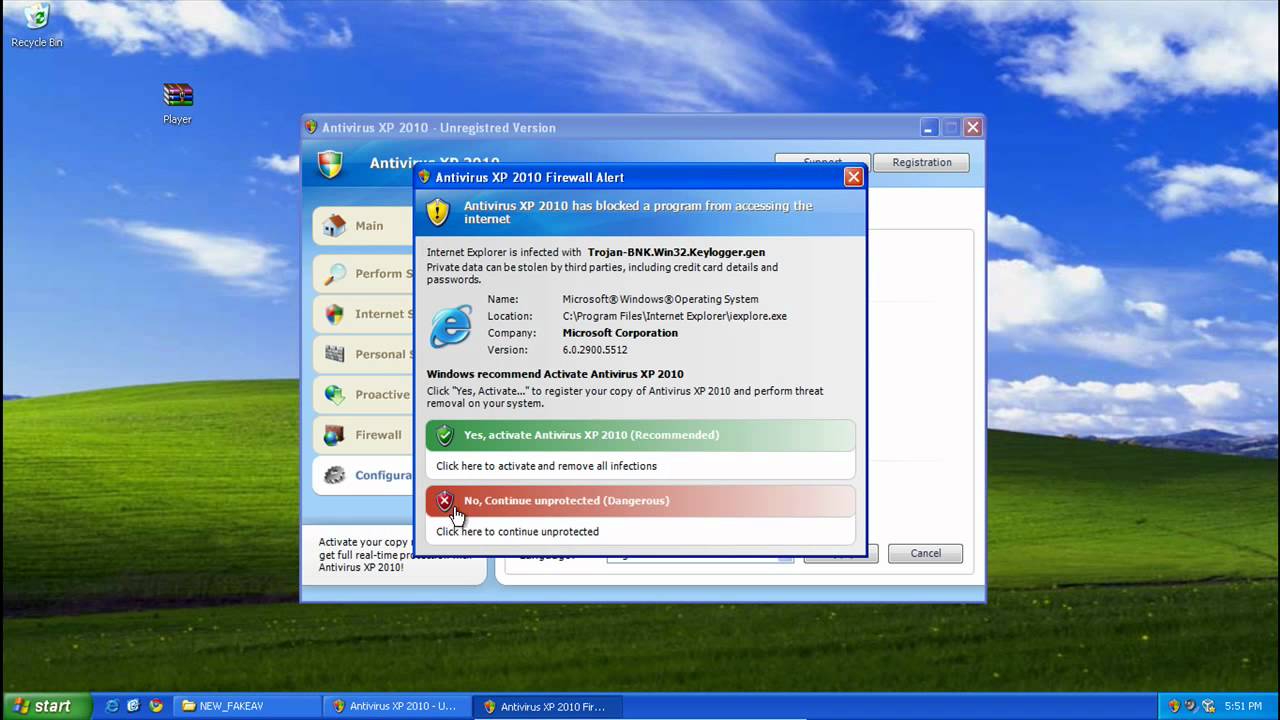Open the Windows start menu
This screenshot has width=1280, height=720.
click(x=44, y=706)
